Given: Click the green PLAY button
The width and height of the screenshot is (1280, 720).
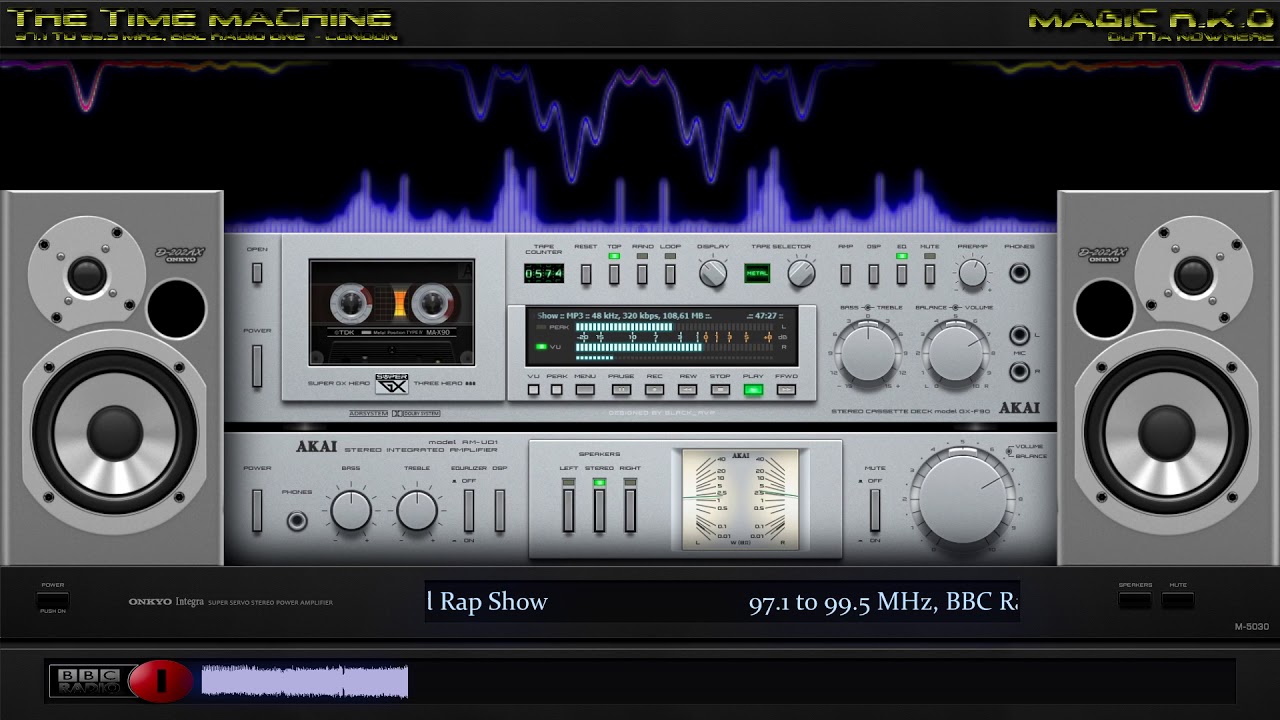Looking at the screenshot, I should tap(753, 390).
